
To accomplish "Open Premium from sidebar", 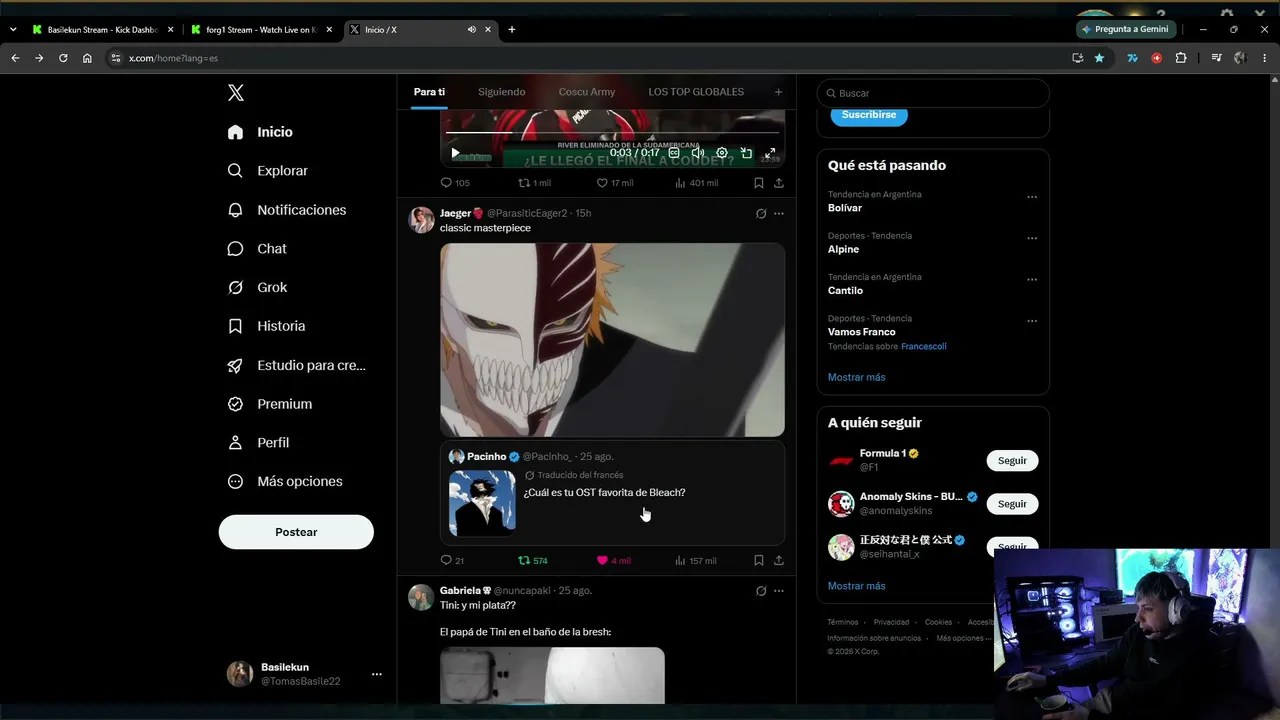I will pyautogui.click(x=270, y=404).
